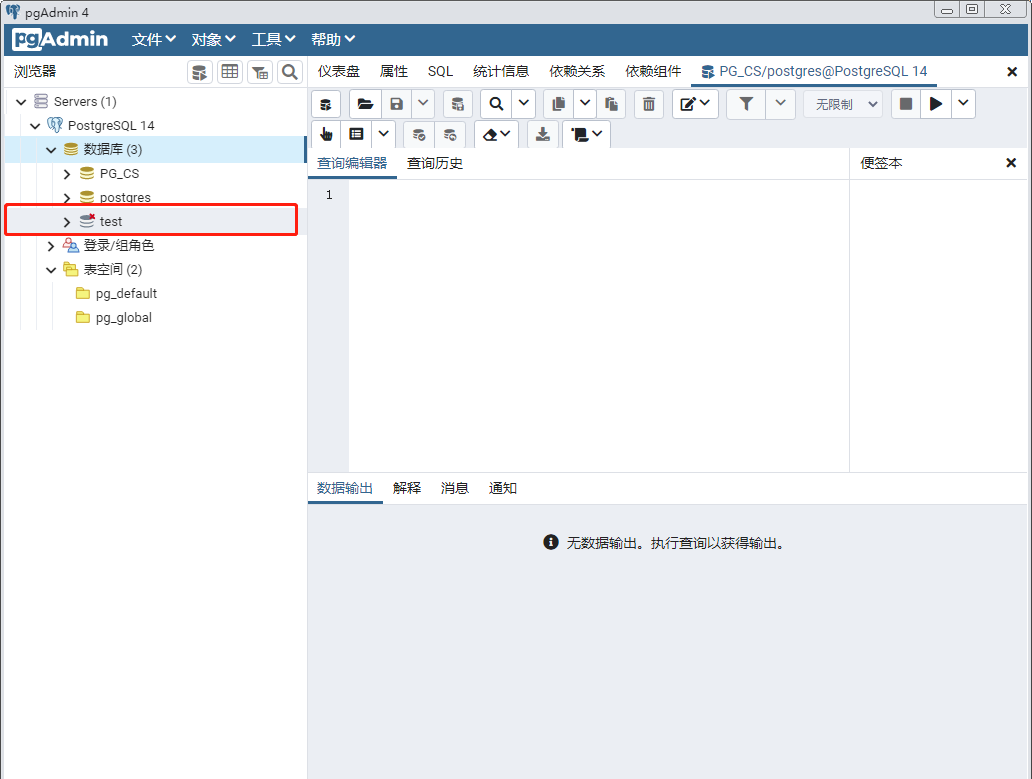Click the Find magnifier icon in query toolbar
The image size is (1032, 779).
(496, 104)
